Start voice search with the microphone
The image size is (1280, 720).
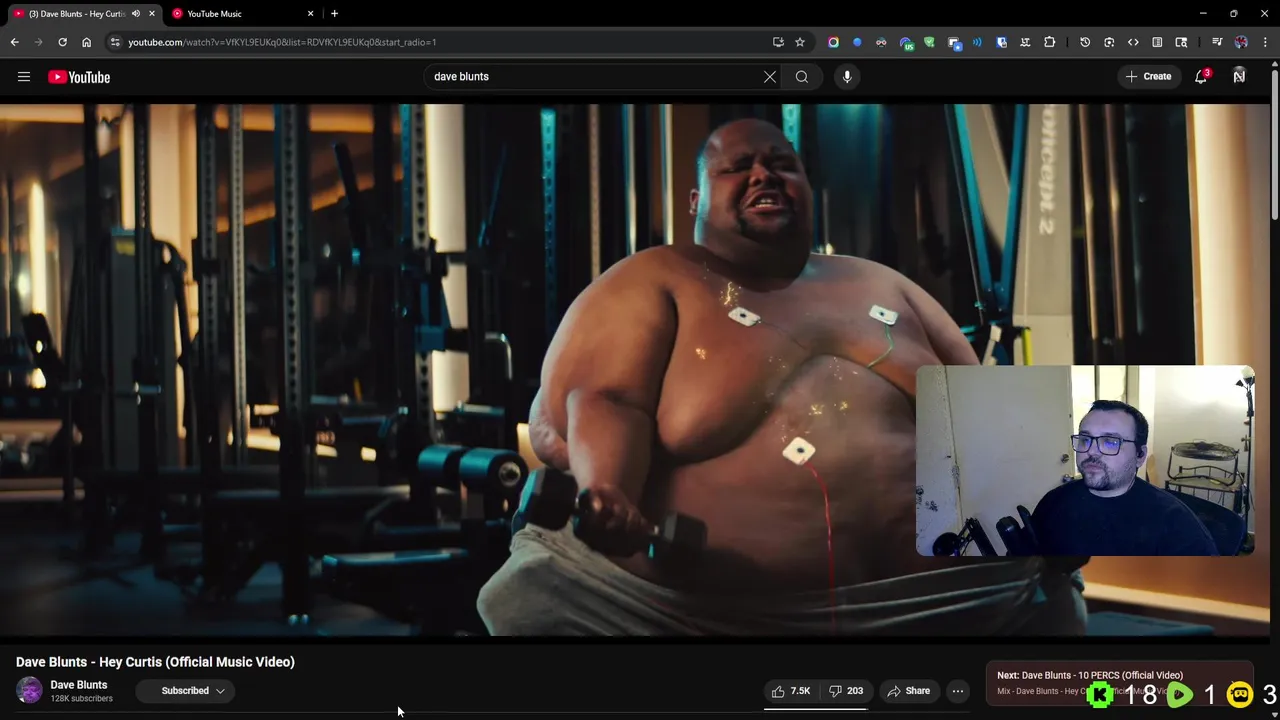point(847,77)
